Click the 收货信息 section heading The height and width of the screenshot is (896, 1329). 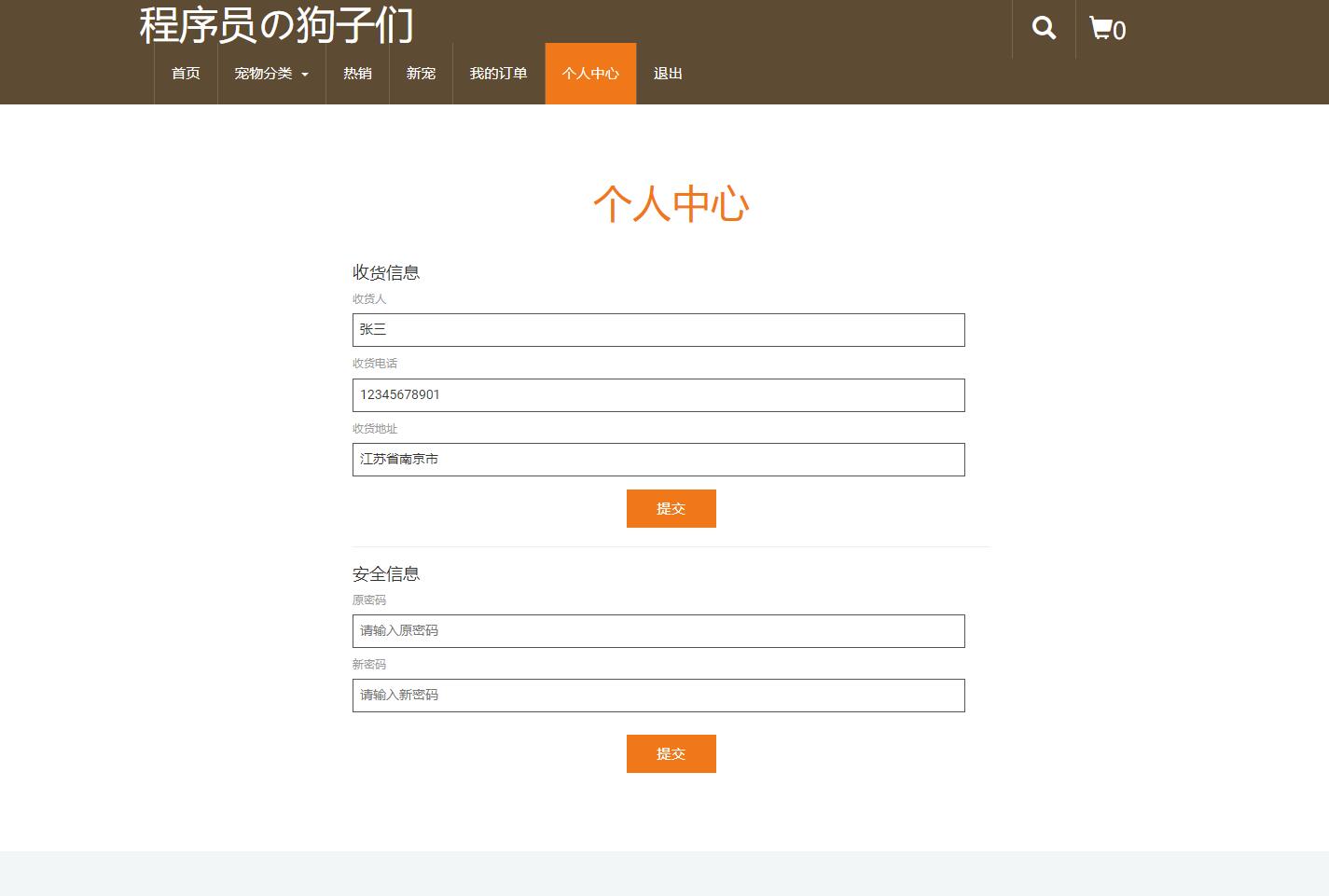pos(385,272)
